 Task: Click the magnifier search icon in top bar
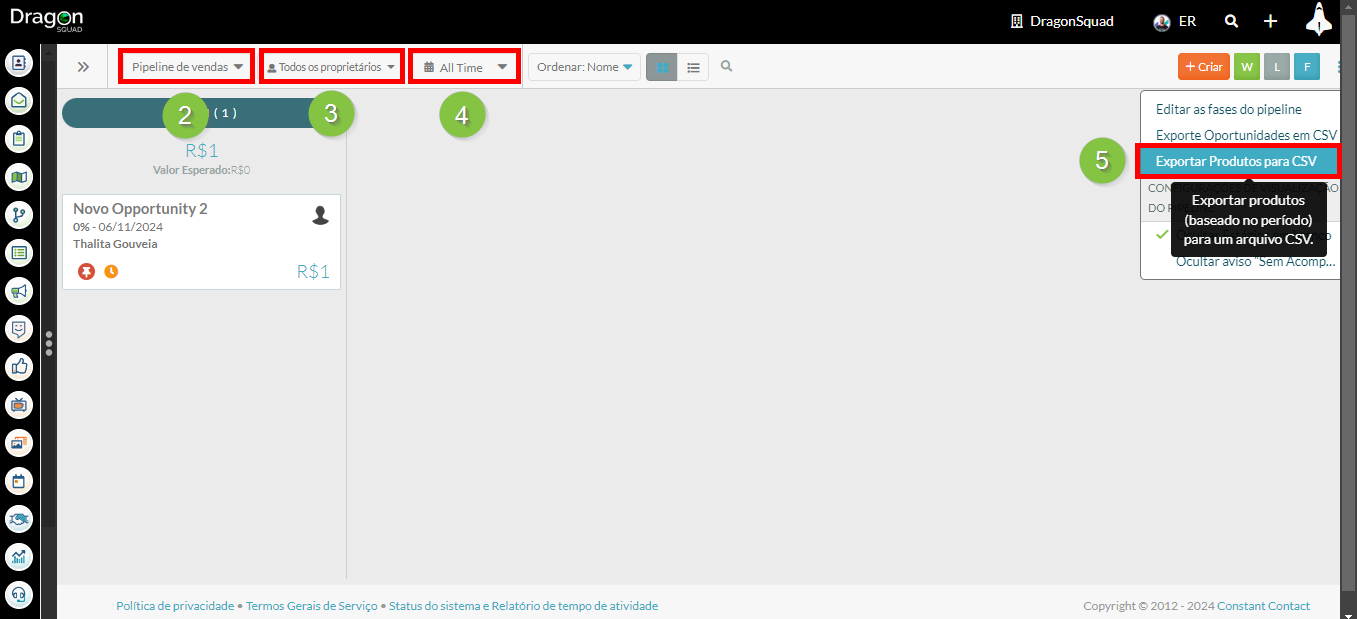(x=1232, y=21)
